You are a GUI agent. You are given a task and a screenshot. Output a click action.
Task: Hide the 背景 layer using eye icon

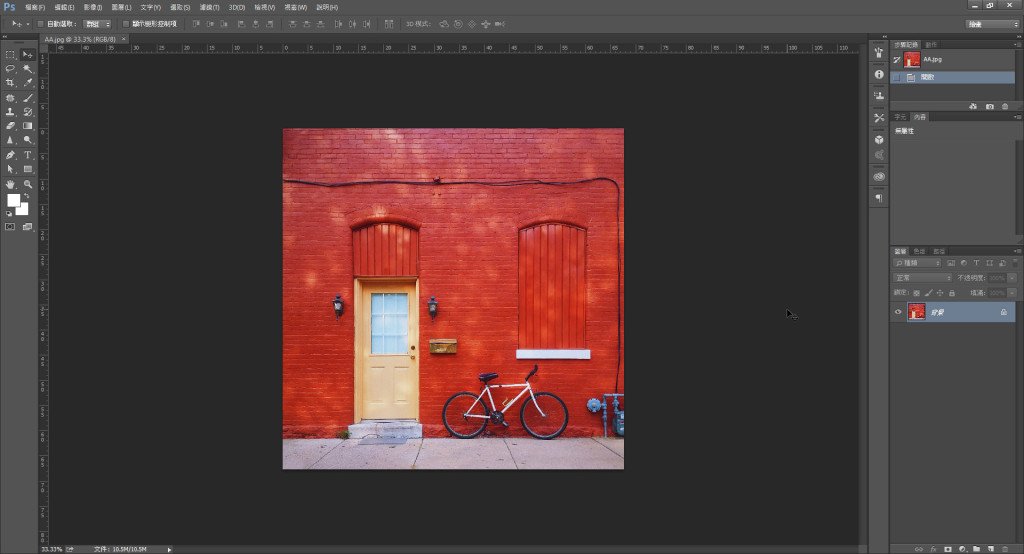click(898, 313)
